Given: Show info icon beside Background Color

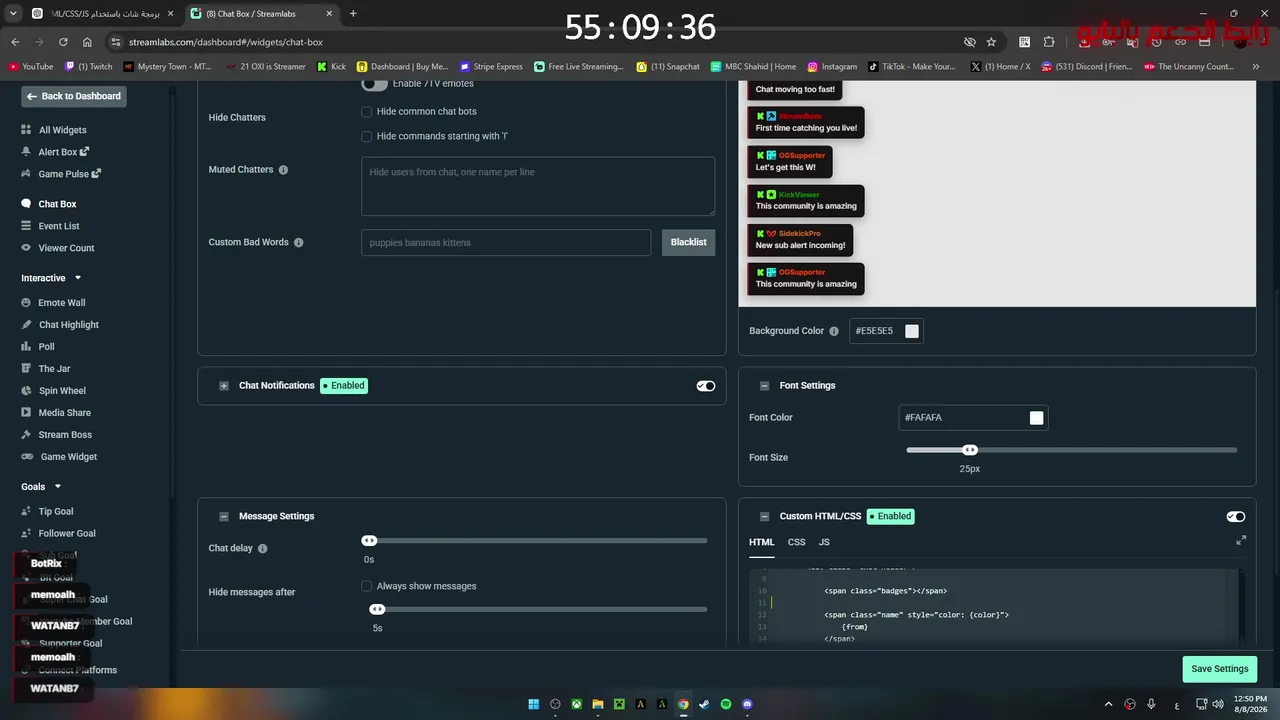Looking at the screenshot, I should (834, 331).
